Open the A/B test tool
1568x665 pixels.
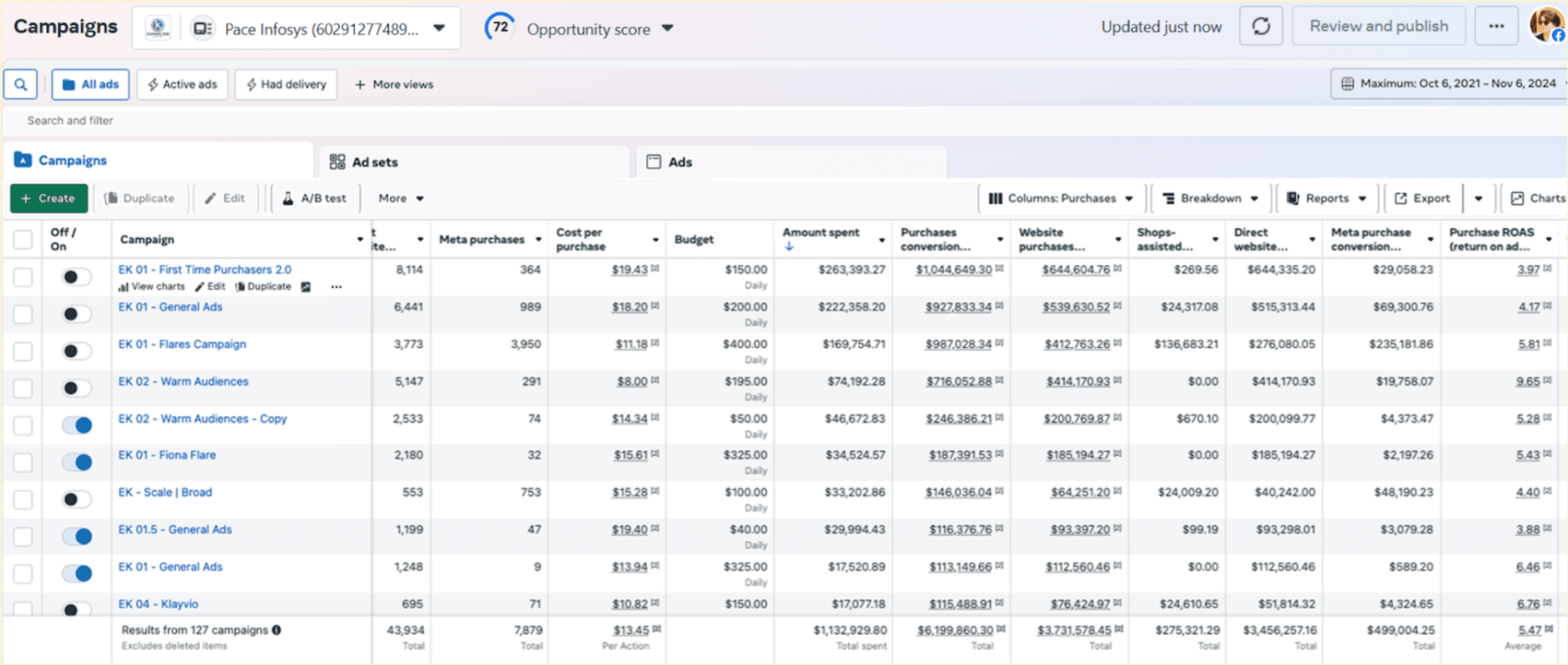click(x=315, y=198)
